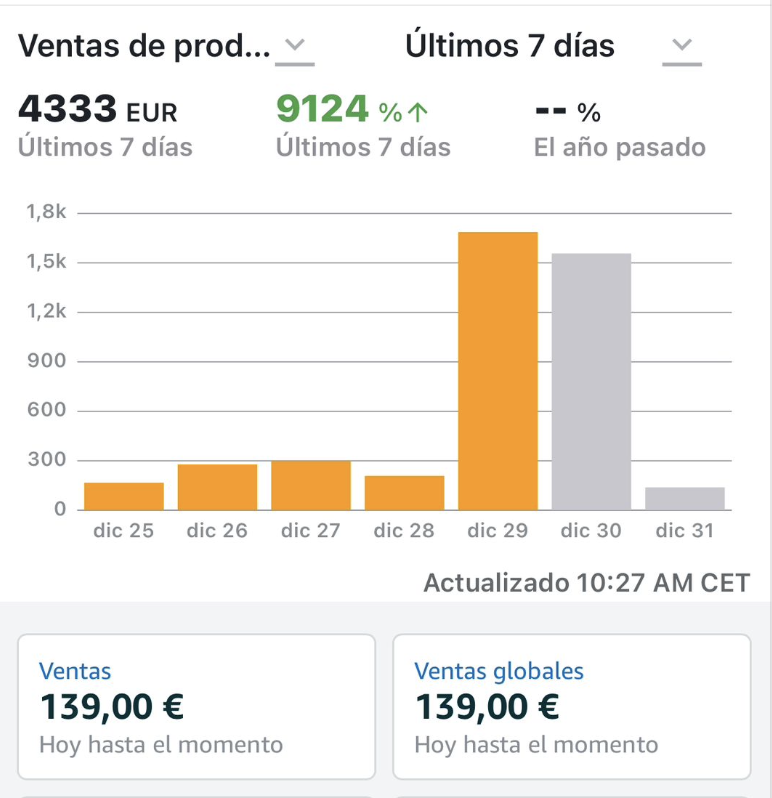This screenshot has height=798, width=772.
Task: Select the gray dic 30 bar
Action: 591,381
